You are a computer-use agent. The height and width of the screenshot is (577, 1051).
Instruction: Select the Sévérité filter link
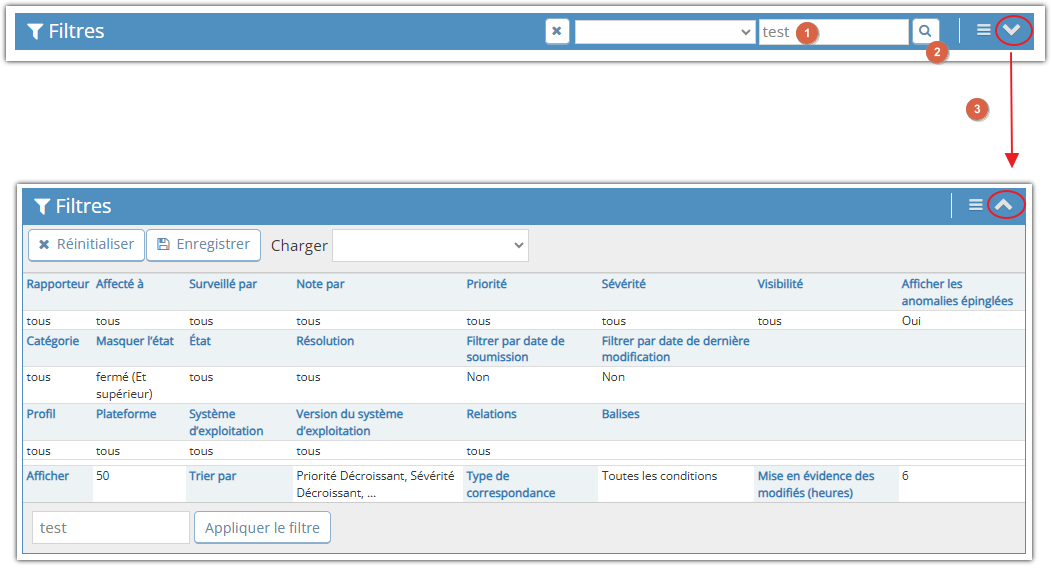pos(623,284)
